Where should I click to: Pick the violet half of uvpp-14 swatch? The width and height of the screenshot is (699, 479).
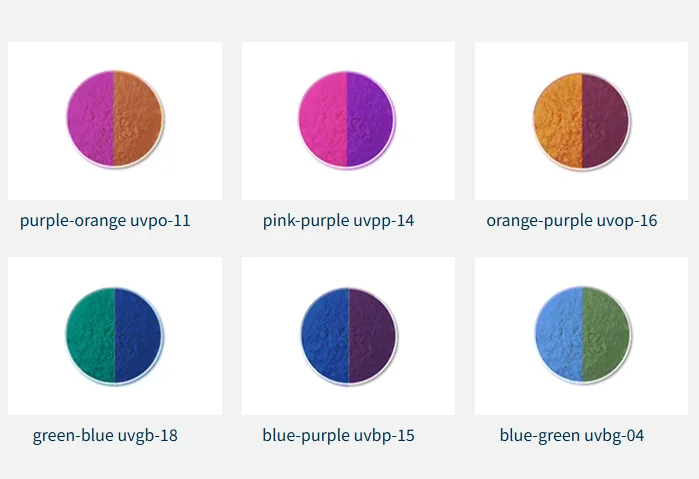(x=371, y=120)
